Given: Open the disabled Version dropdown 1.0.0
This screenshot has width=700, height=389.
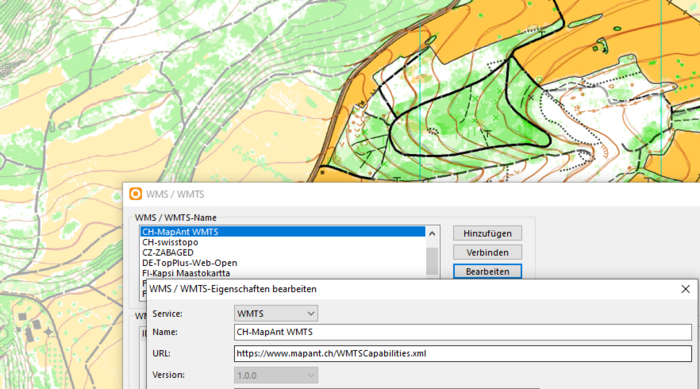Looking at the screenshot, I should pos(276,375).
